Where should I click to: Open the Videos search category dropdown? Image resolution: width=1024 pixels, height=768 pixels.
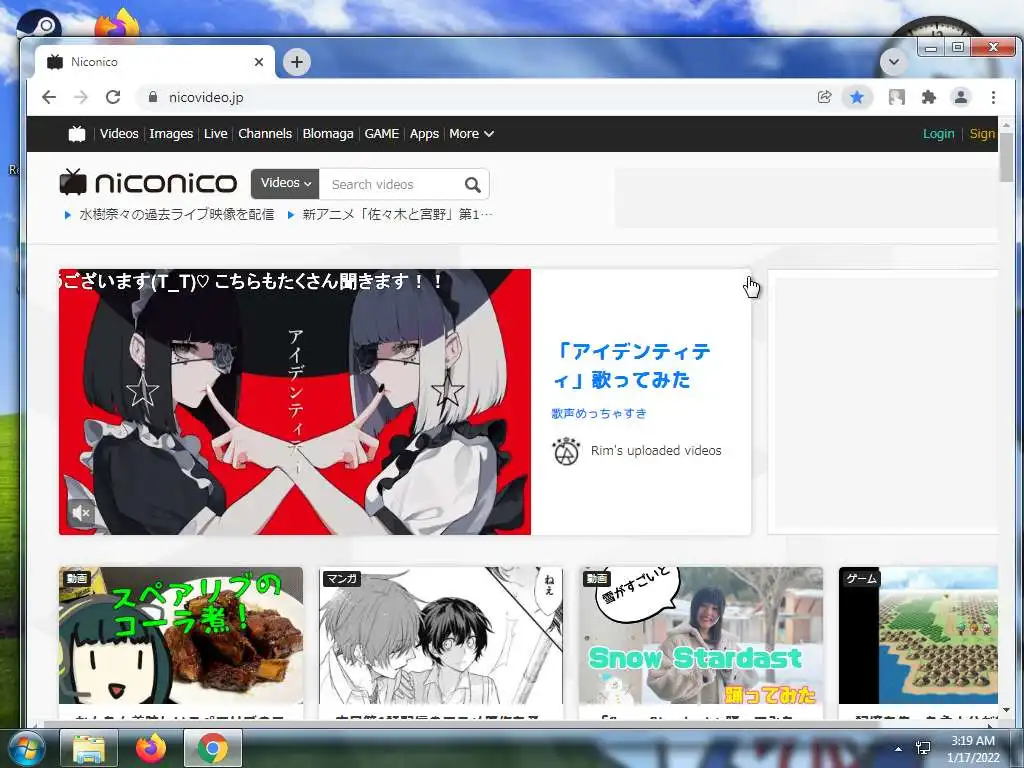pos(285,184)
